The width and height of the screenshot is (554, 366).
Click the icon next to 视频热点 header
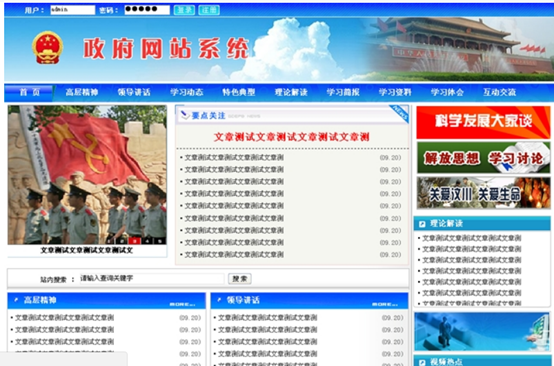point(422,362)
